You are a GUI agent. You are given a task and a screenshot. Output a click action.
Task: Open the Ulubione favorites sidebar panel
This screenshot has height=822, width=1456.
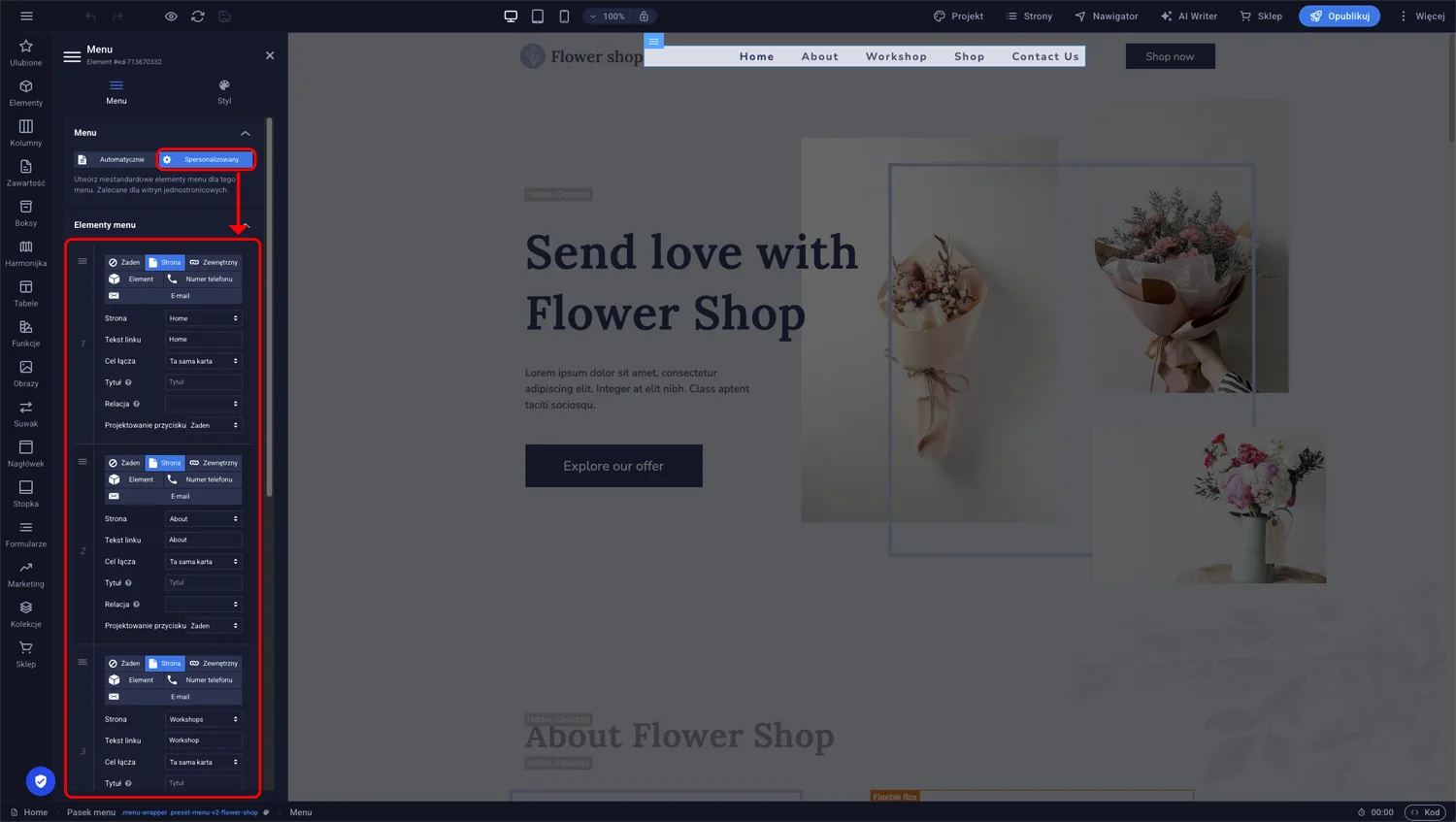(x=25, y=53)
